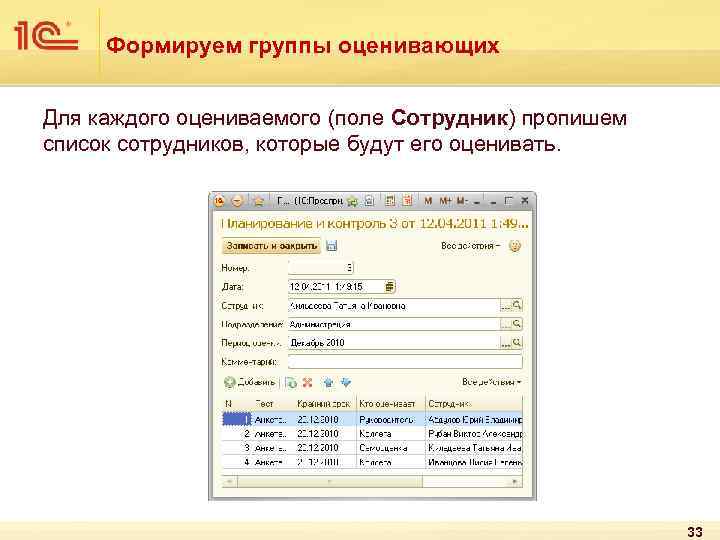The image size is (720, 540).
Task: Select Коллега cell in row 4
Action: 391,462
